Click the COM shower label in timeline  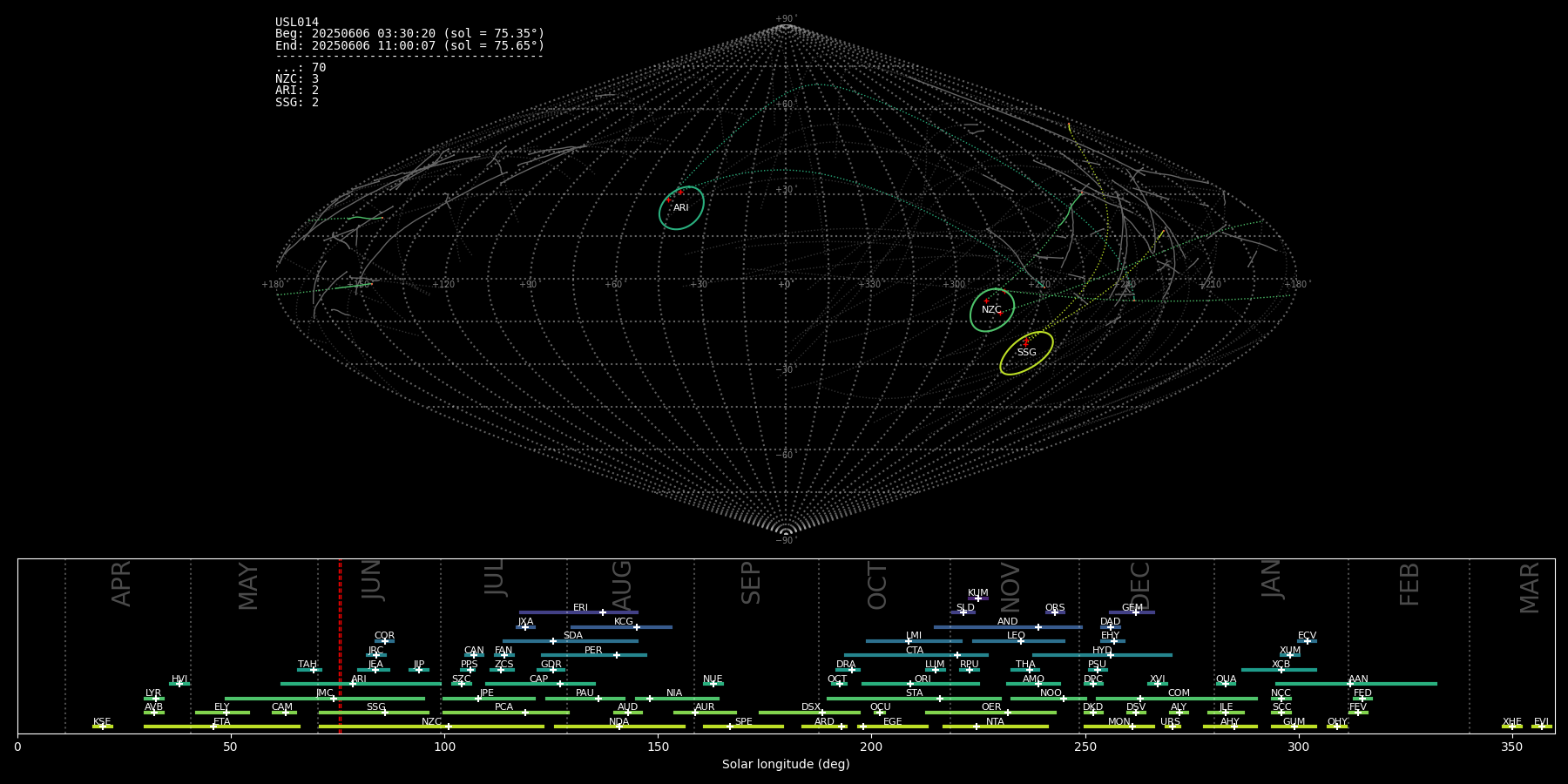pos(1179,693)
